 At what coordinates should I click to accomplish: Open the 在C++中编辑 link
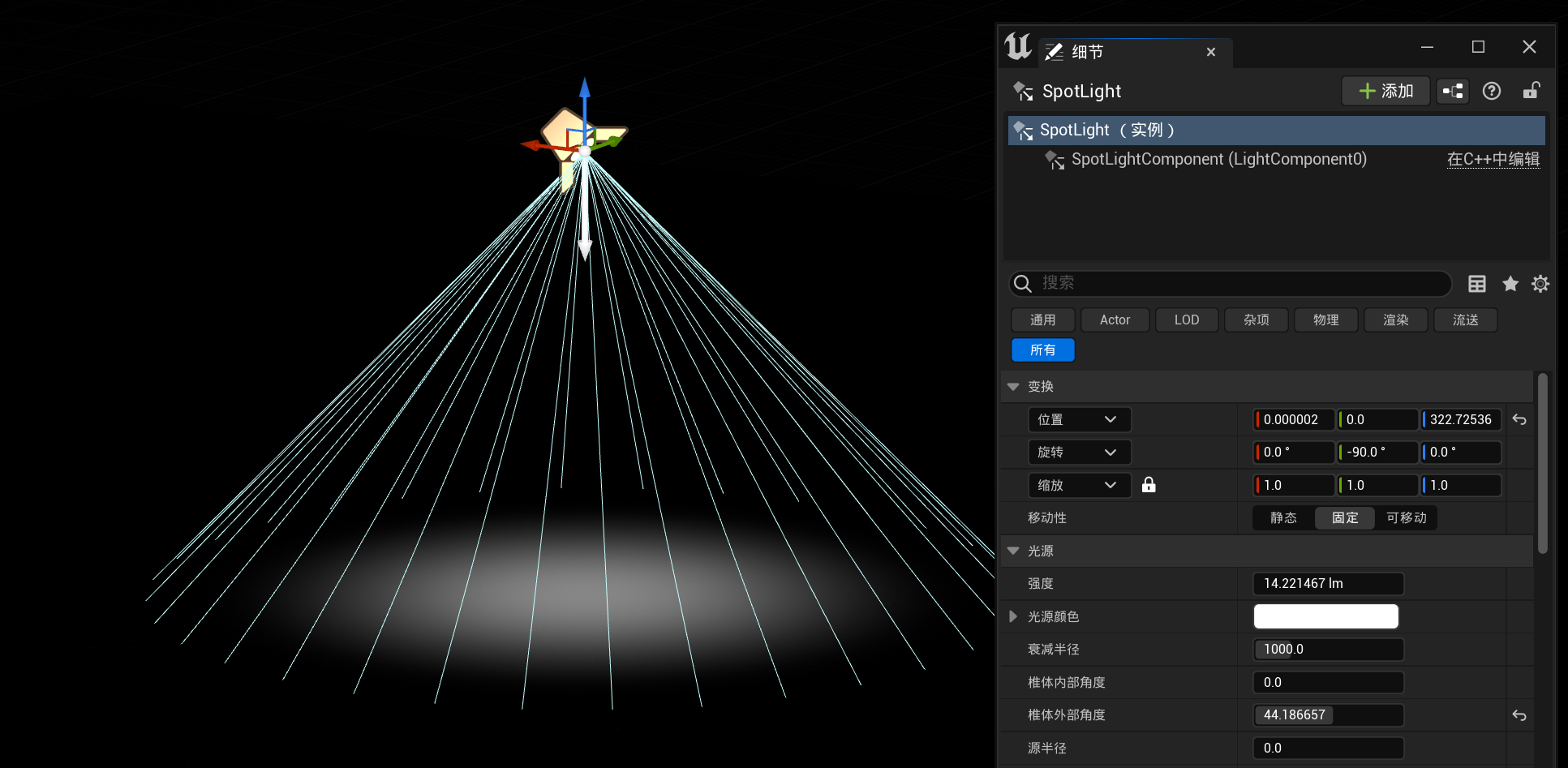coord(1493,160)
